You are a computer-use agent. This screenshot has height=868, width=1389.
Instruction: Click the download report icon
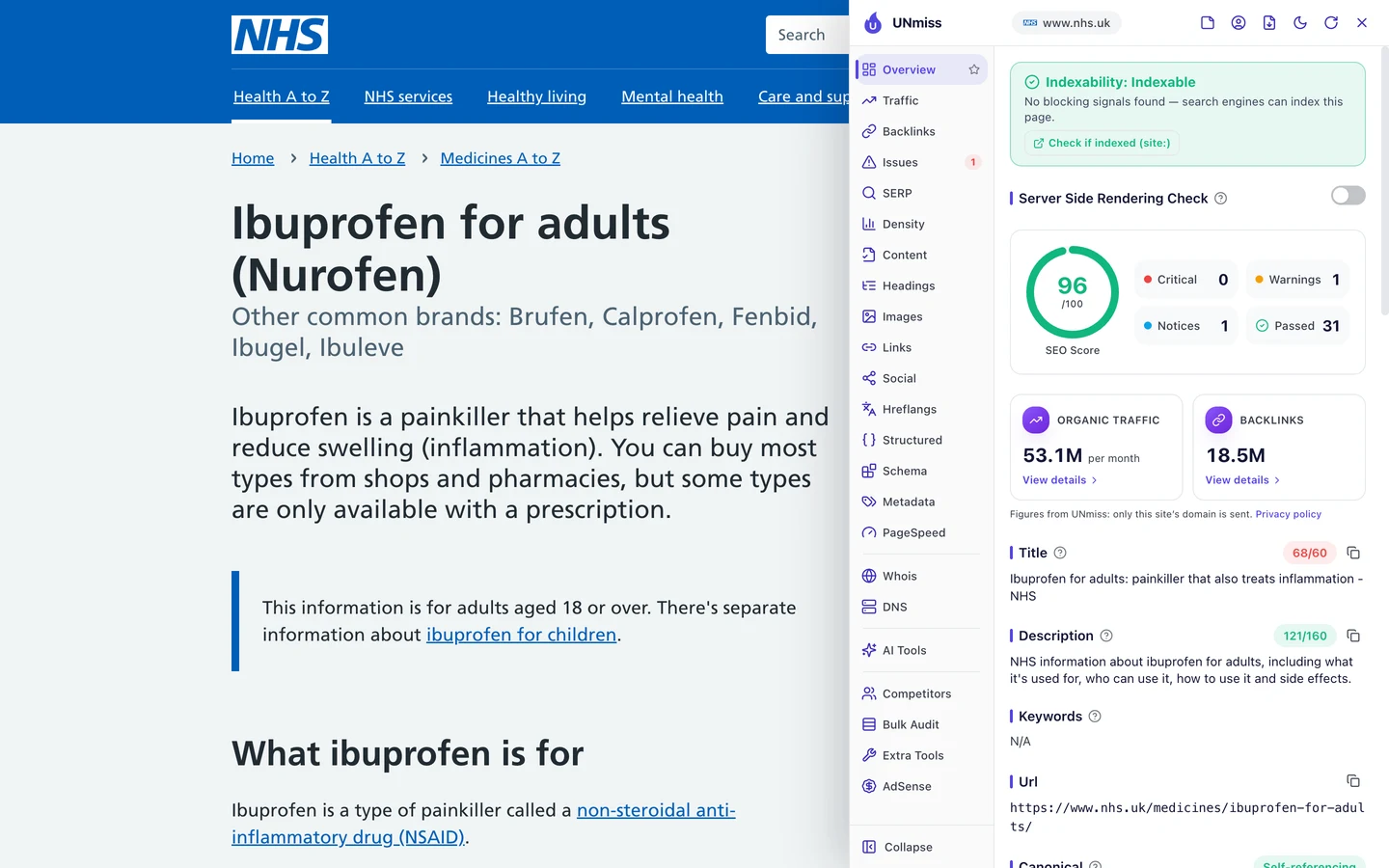pos(1269,23)
